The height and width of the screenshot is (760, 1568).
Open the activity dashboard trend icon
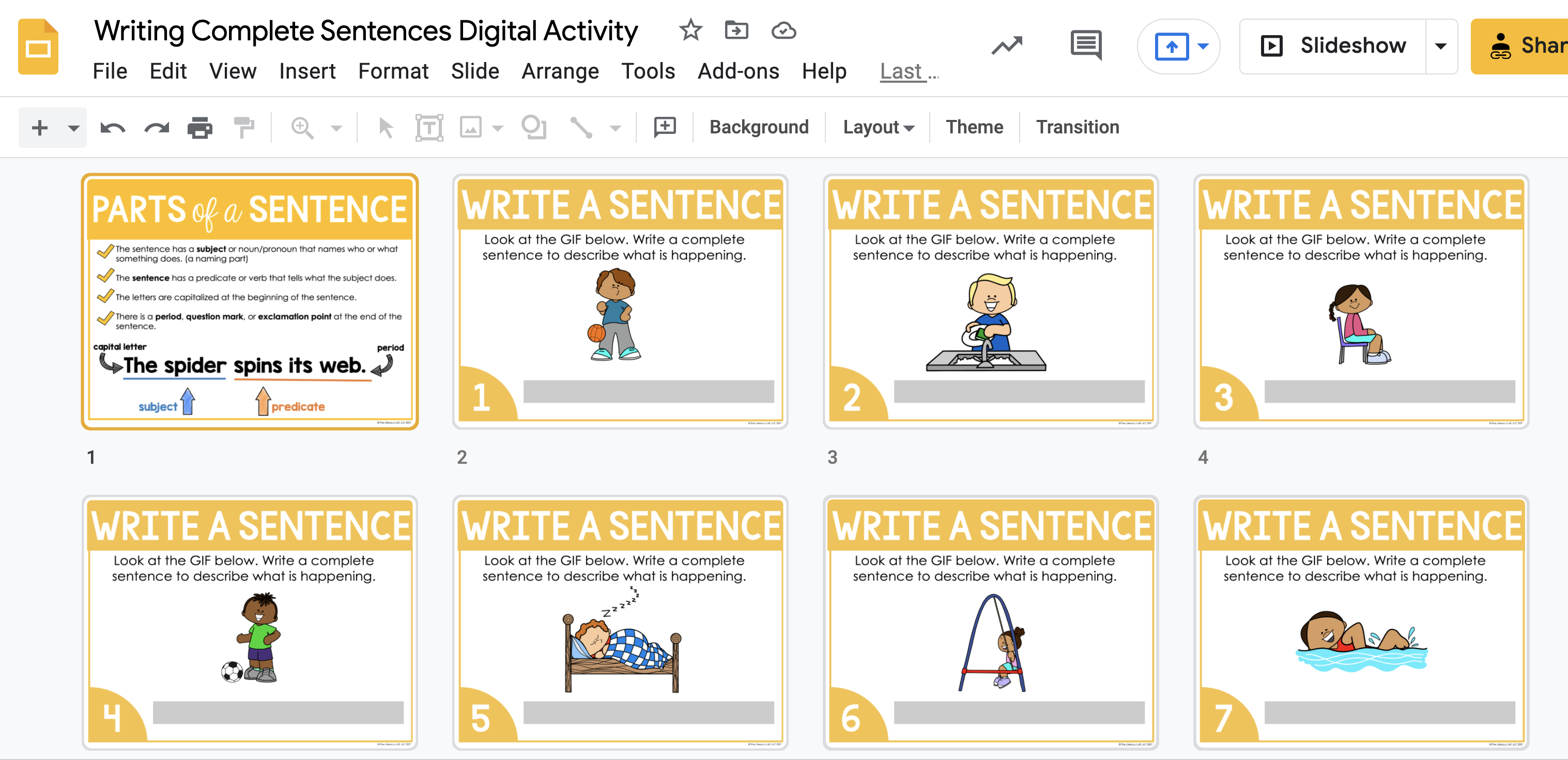pos(1007,45)
